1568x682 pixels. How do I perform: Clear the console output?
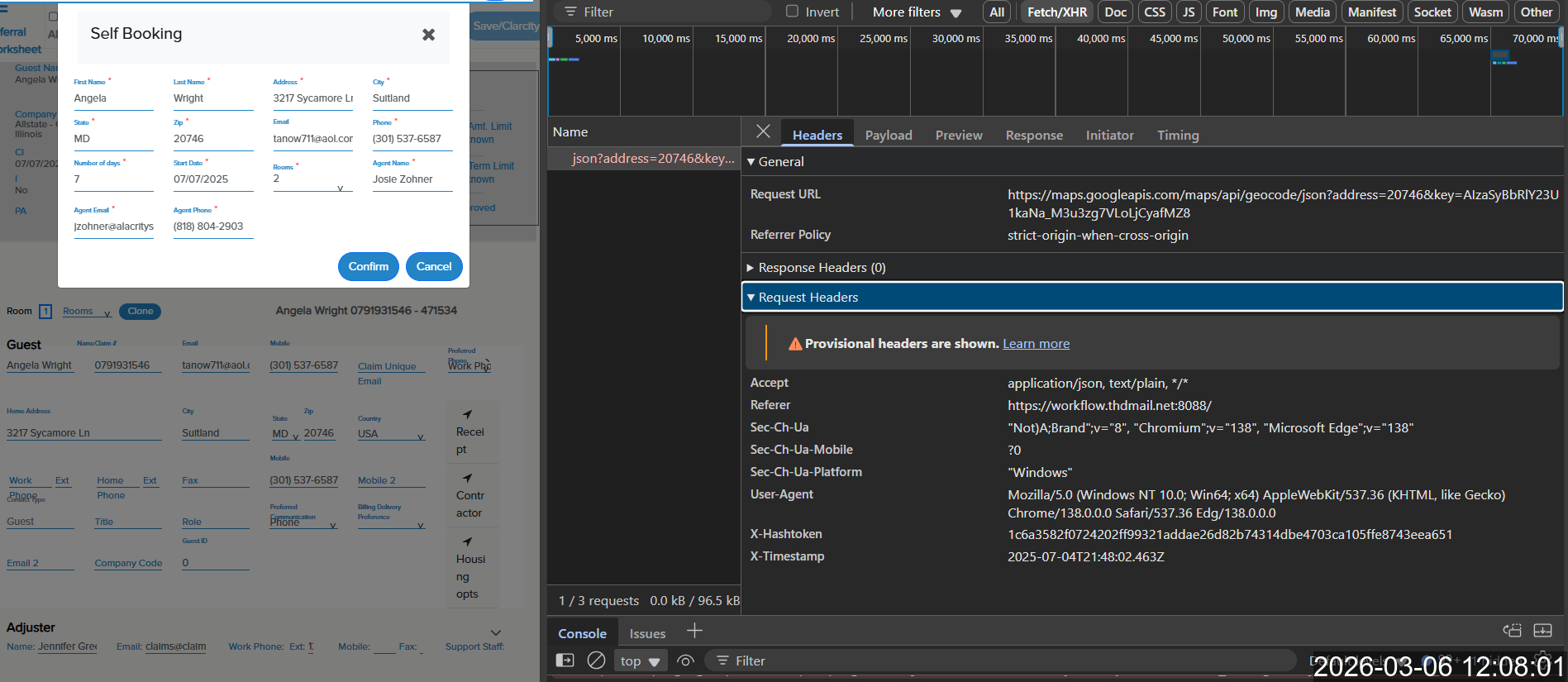click(596, 661)
